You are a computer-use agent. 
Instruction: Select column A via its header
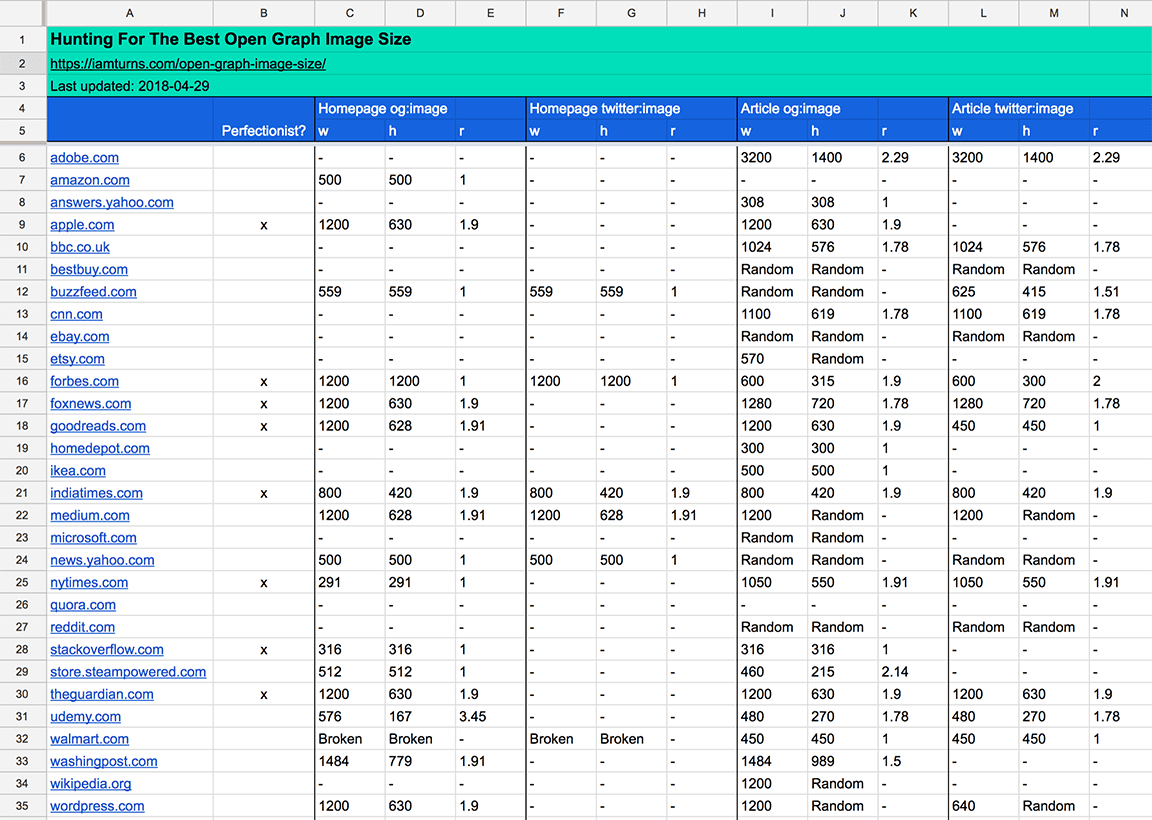(130, 12)
